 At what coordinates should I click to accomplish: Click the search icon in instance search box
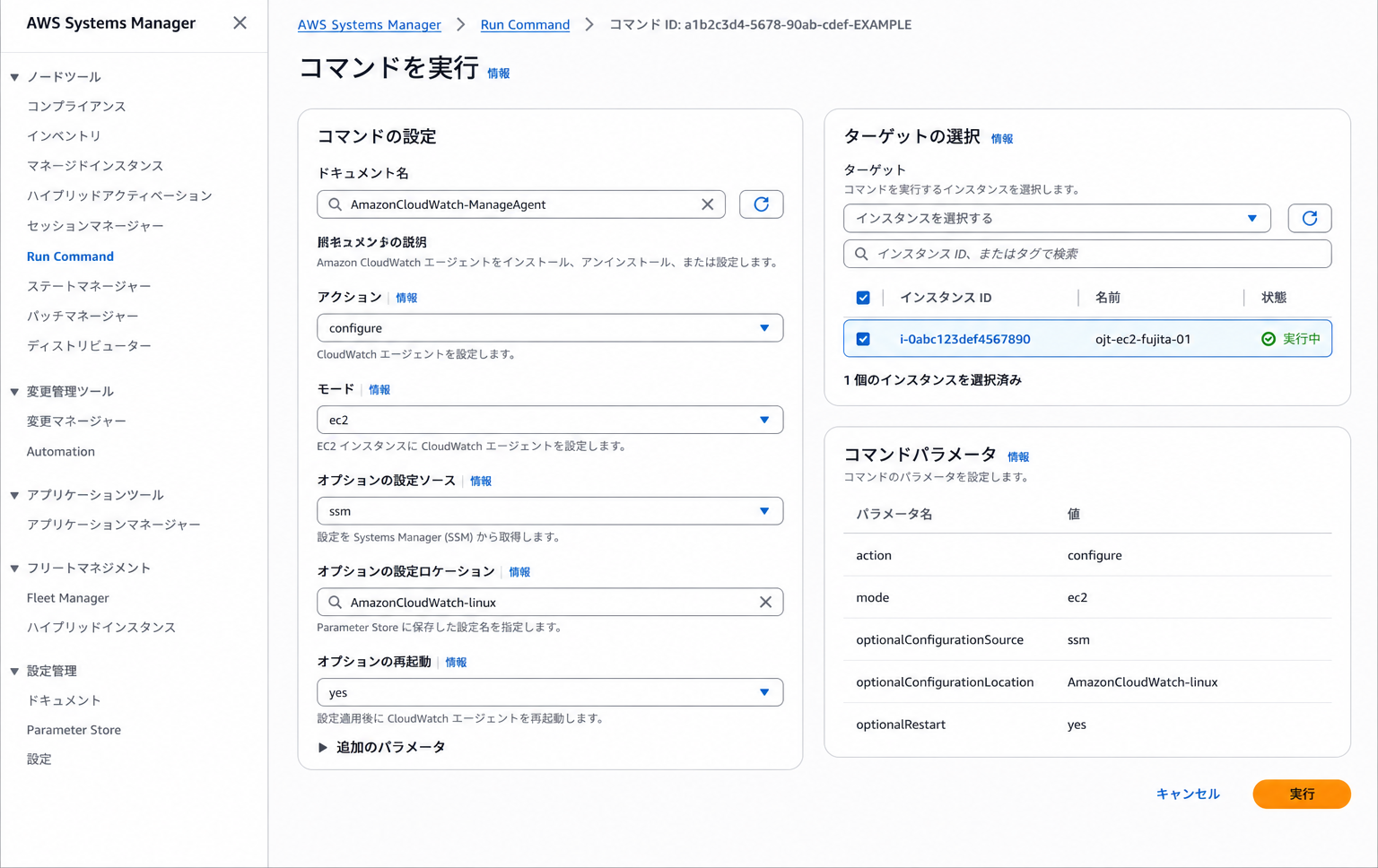pos(861,254)
